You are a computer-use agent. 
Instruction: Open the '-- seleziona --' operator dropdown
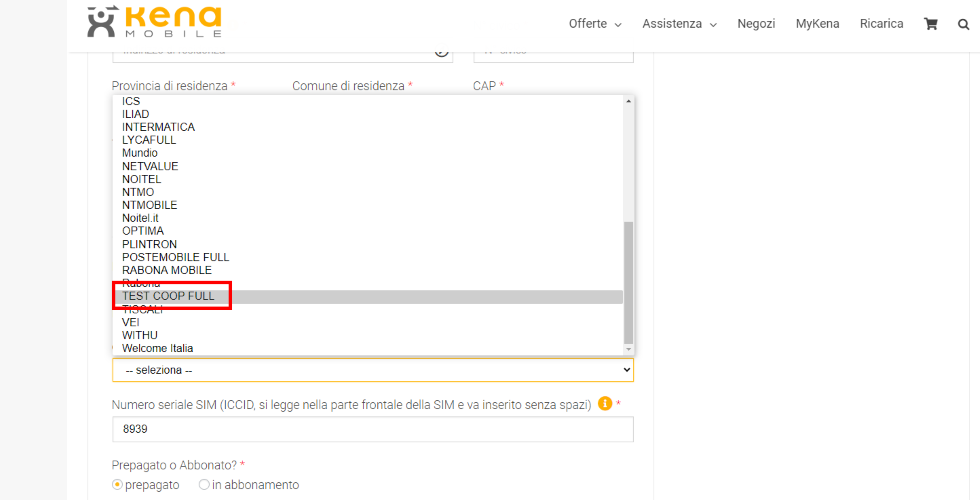click(x=372, y=370)
